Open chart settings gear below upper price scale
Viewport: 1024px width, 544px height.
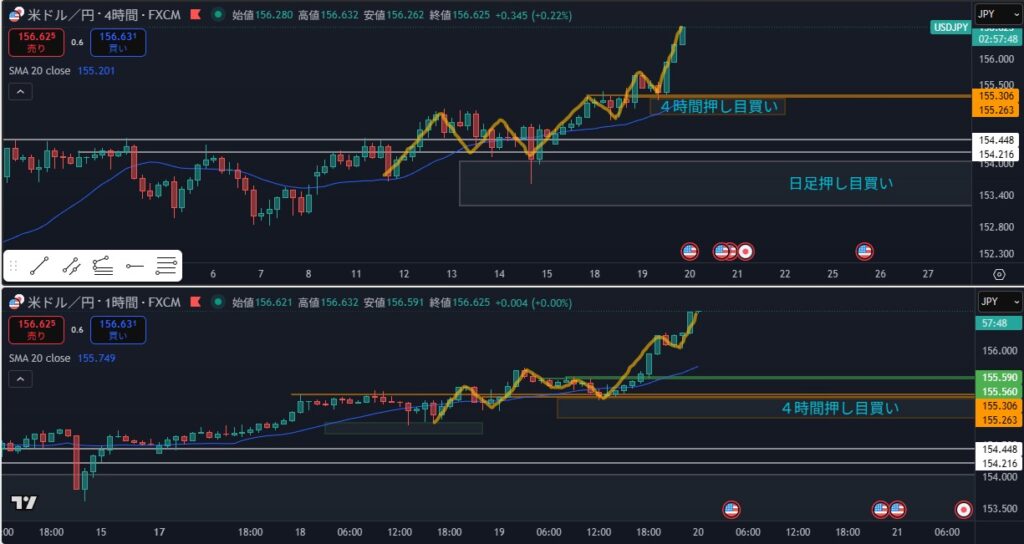(999, 274)
